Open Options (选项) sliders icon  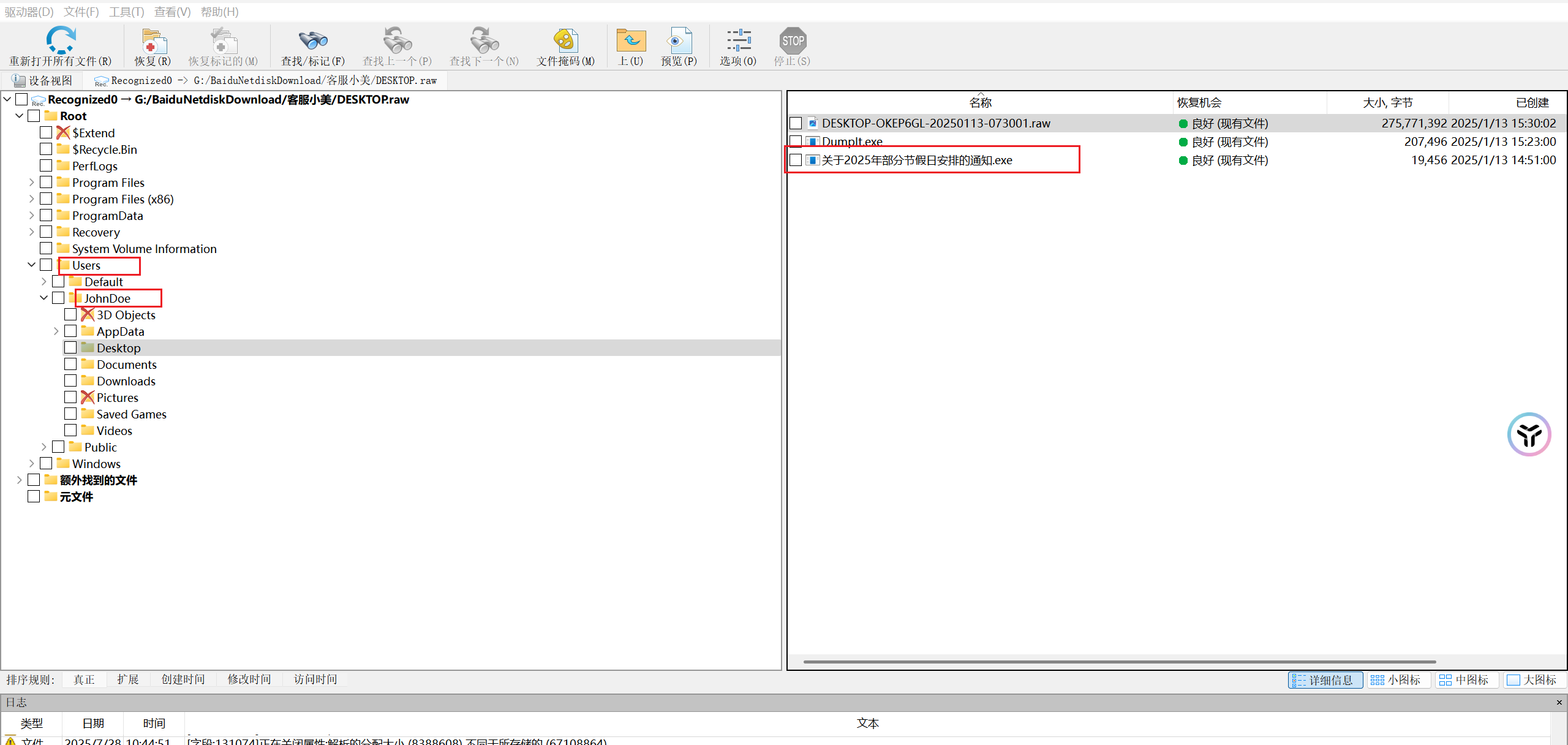click(738, 40)
